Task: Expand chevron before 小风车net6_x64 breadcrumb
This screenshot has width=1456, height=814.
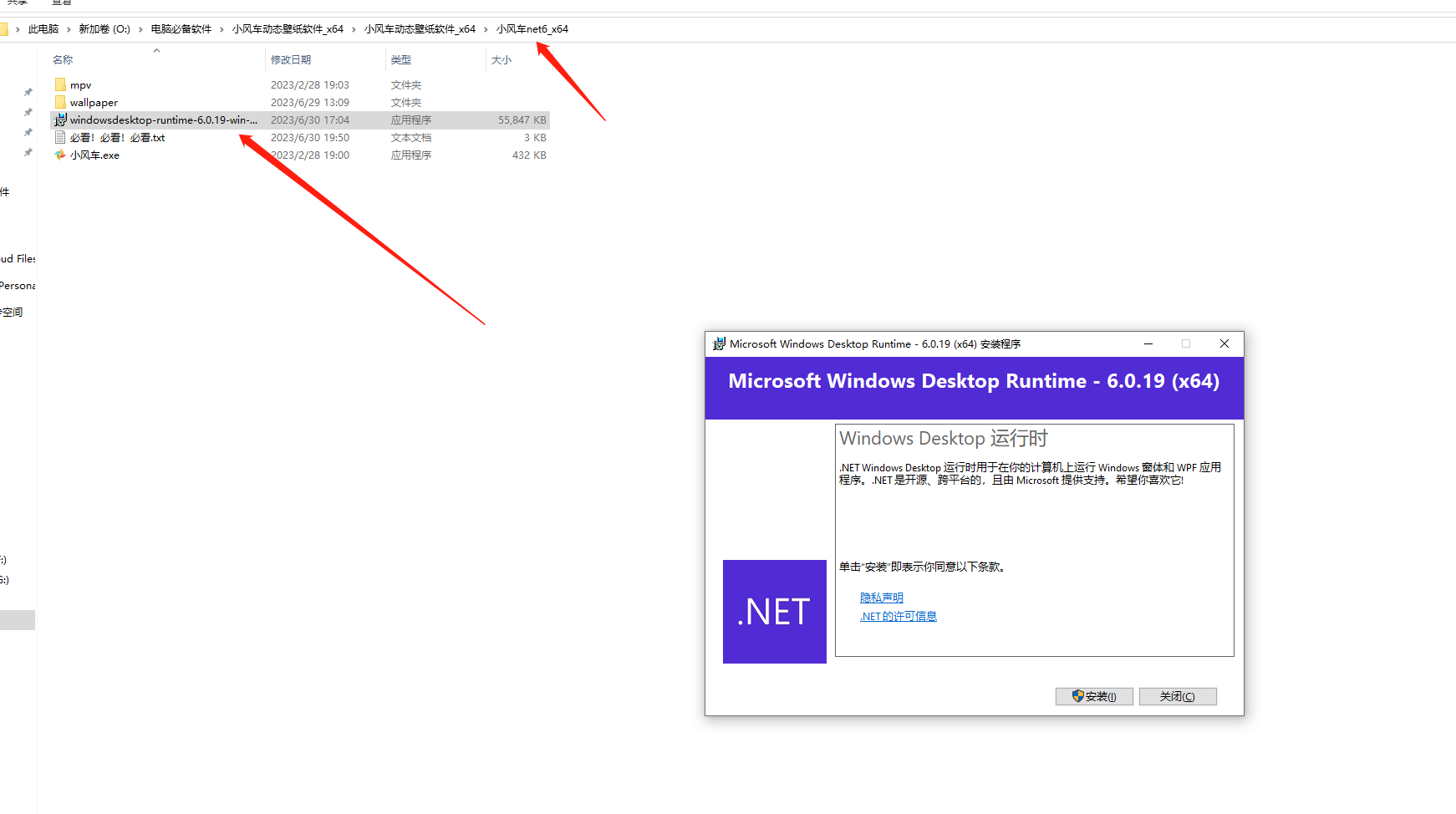Action: click(x=486, y=29)
